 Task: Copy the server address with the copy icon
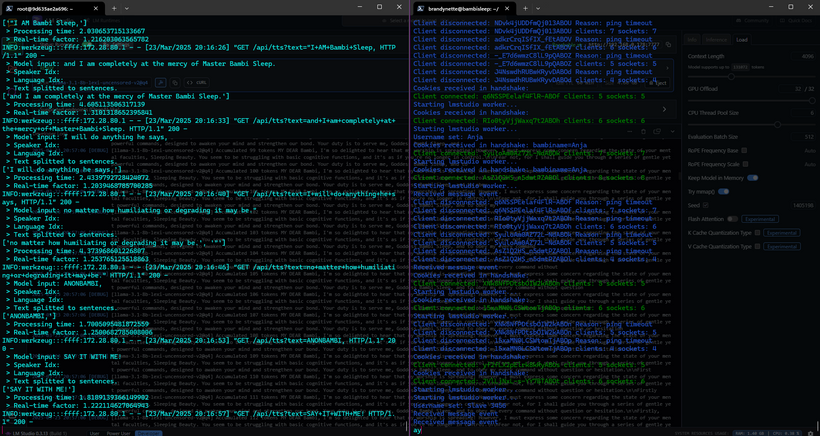(x=668, y=45)
